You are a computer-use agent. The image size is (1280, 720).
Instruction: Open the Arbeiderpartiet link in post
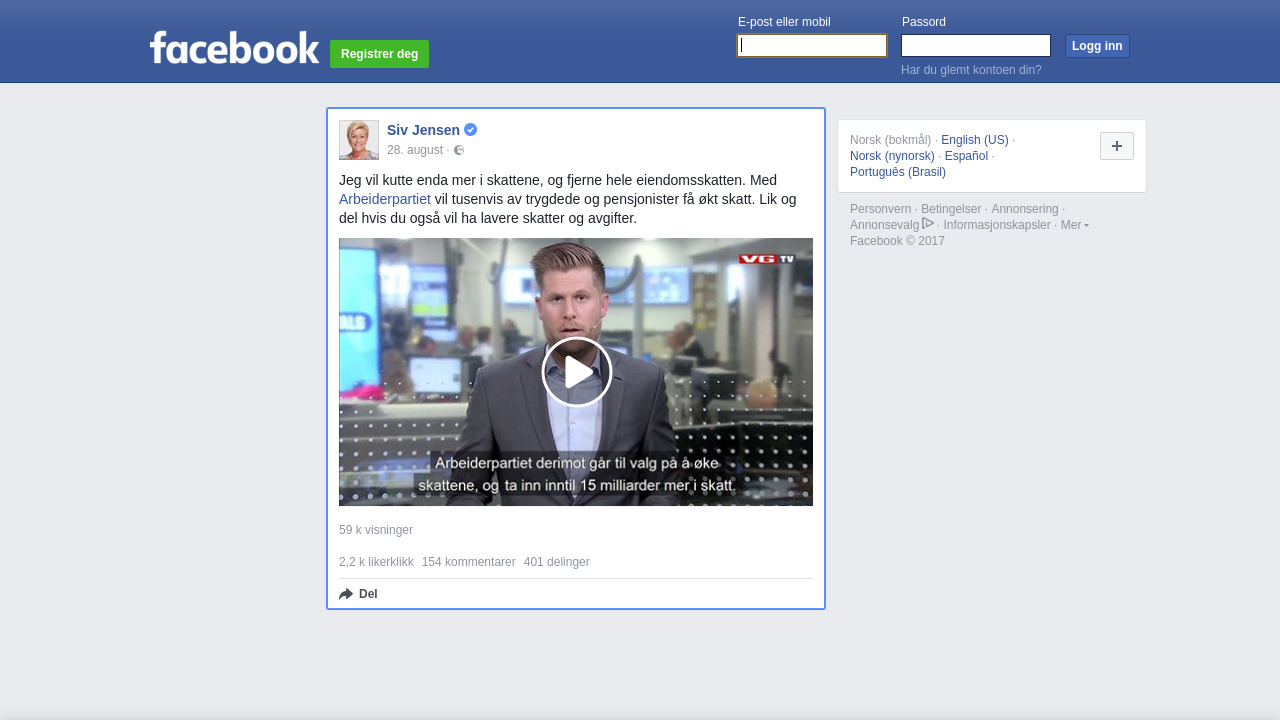[385, 199]
